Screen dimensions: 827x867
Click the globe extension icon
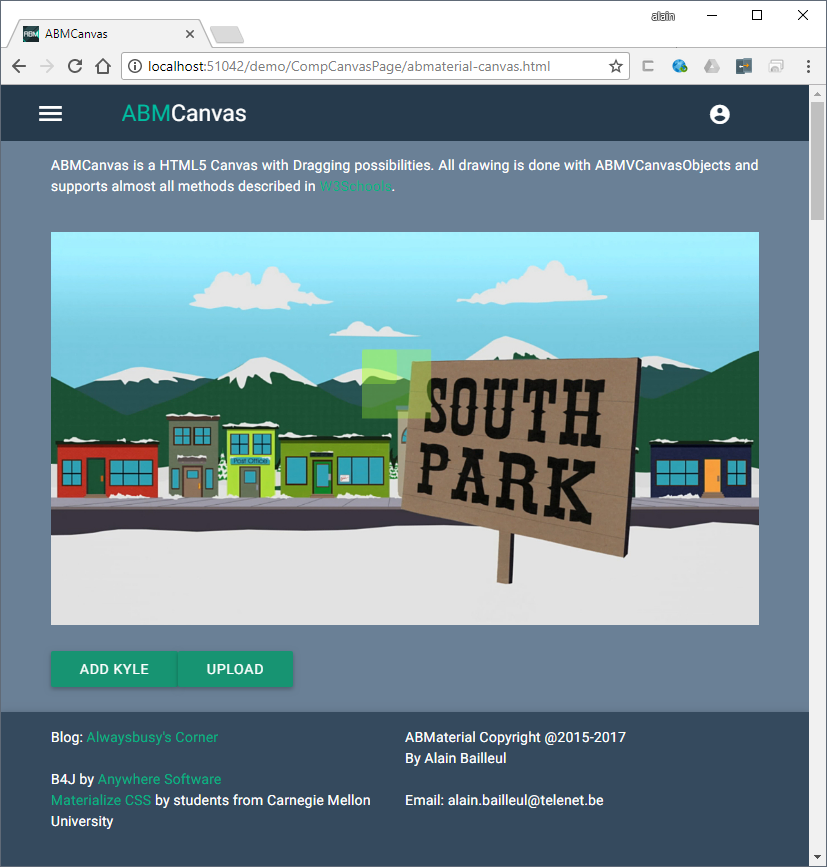[679, 66]
